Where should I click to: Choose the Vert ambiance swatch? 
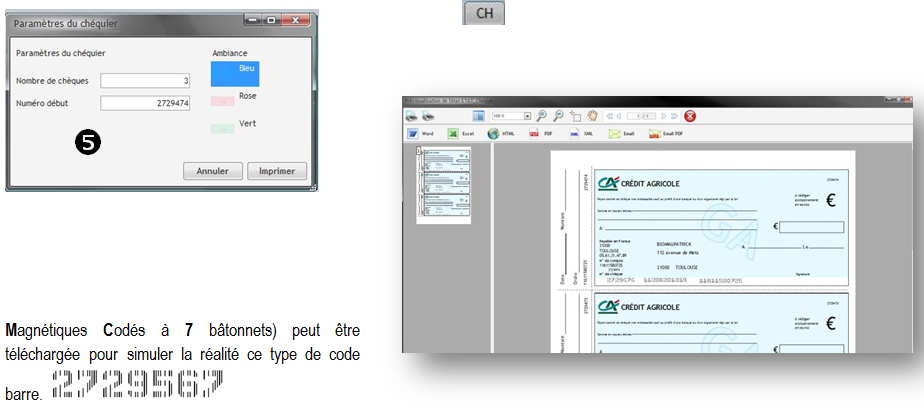point(223,128)
